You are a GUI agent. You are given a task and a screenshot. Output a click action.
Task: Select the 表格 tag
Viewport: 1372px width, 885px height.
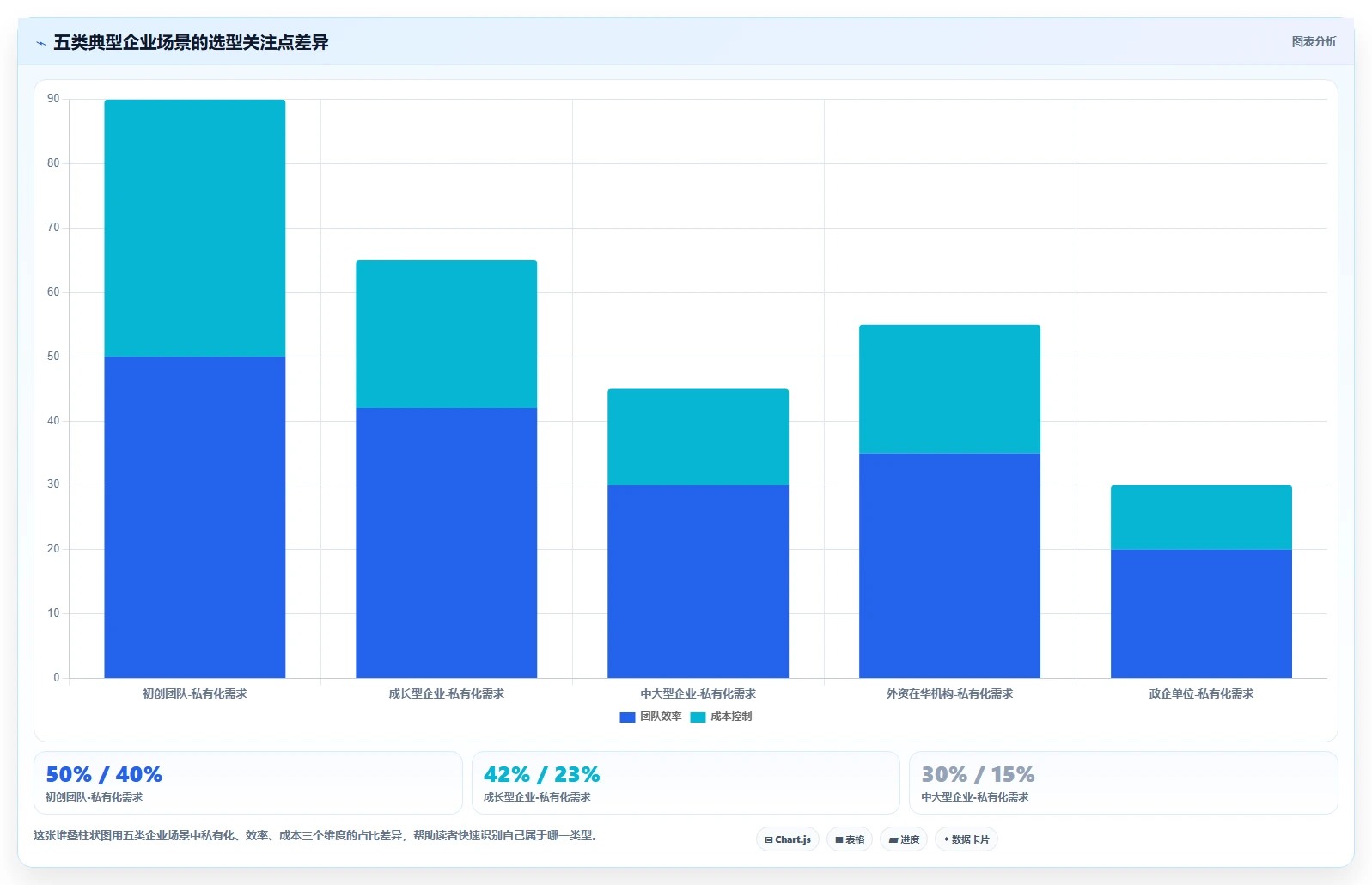click(x=850, y=839)
